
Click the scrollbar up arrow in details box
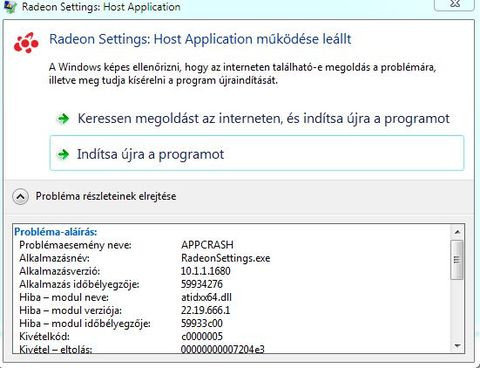[457, 232]
